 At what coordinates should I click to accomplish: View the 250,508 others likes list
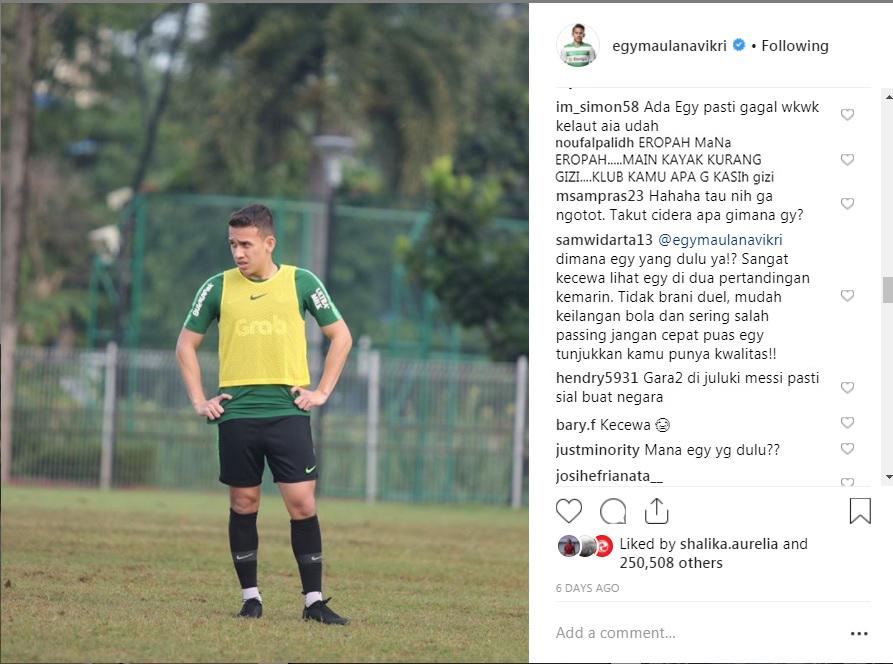click(671, 563)
